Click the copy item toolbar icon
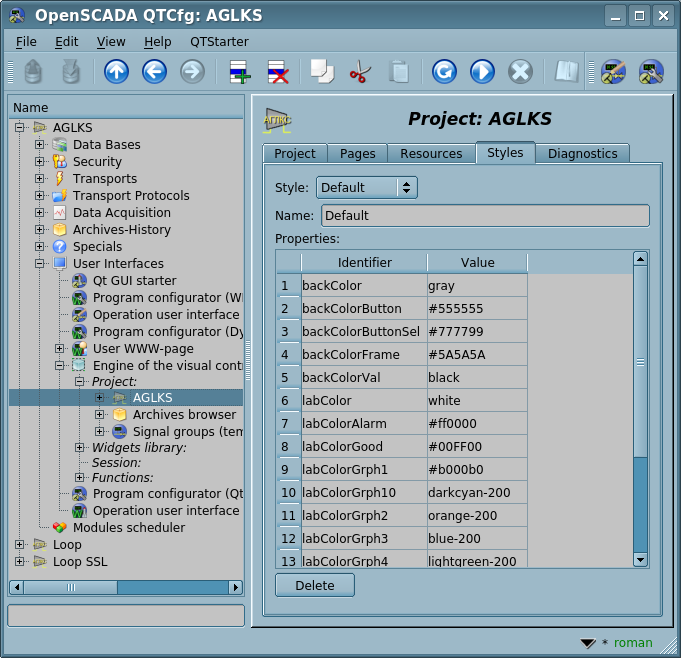The width and height of the screenshot is (681, 658). [x=322, y=72]
